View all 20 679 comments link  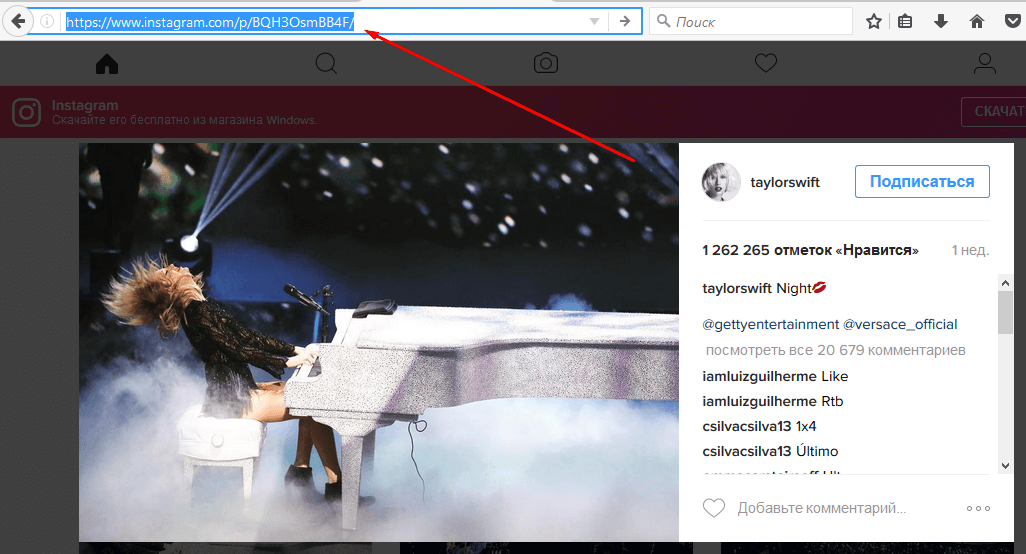(x=835, y=350)
